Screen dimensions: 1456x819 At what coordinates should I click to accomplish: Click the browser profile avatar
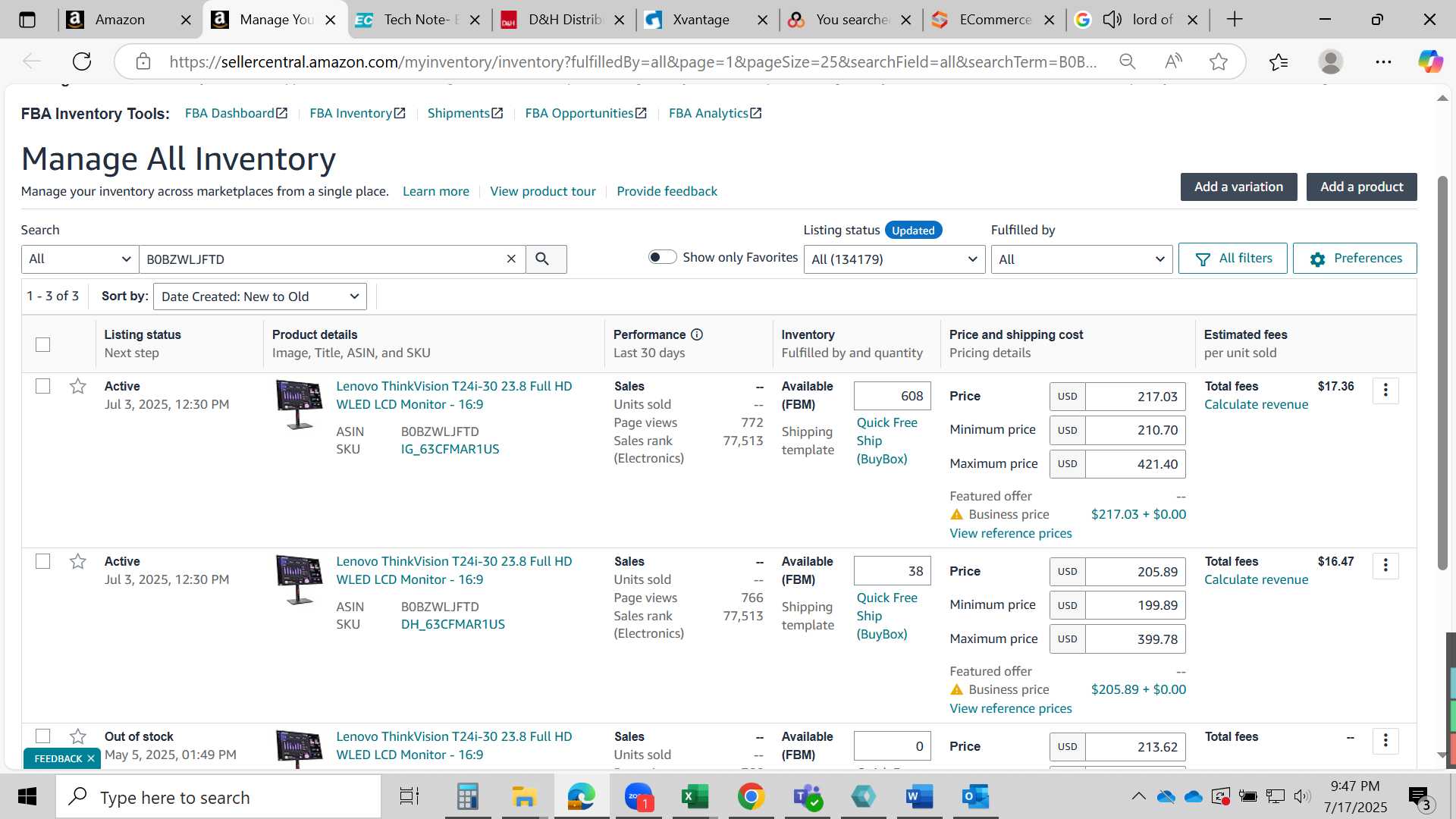[x=1331, y=61]
